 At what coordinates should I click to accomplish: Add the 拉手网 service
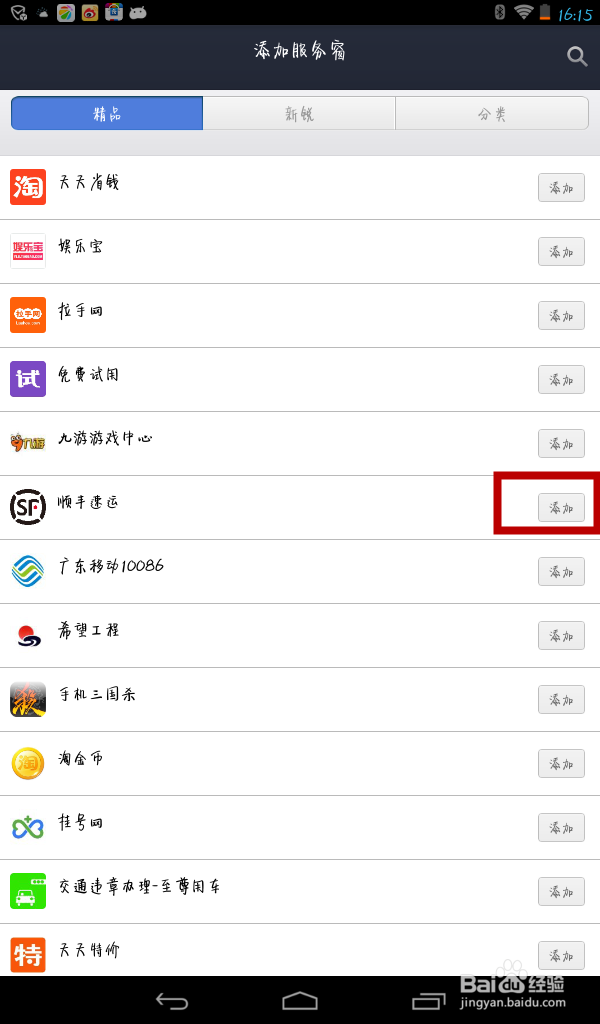coord(561,315)
